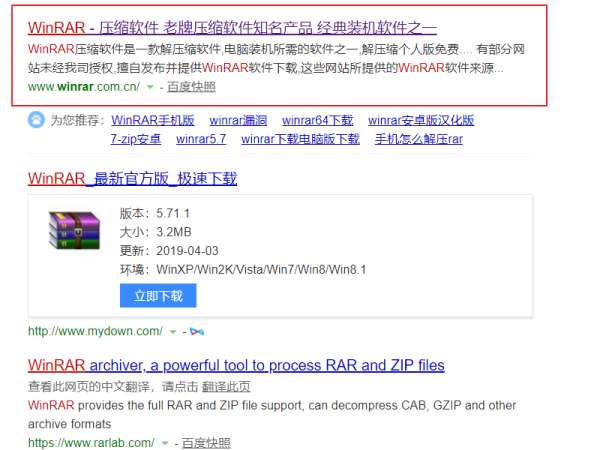Open 百度快照 for winrar.com.cn result
The height and width of the screenshot is (450, 600).
pos(191,87)
